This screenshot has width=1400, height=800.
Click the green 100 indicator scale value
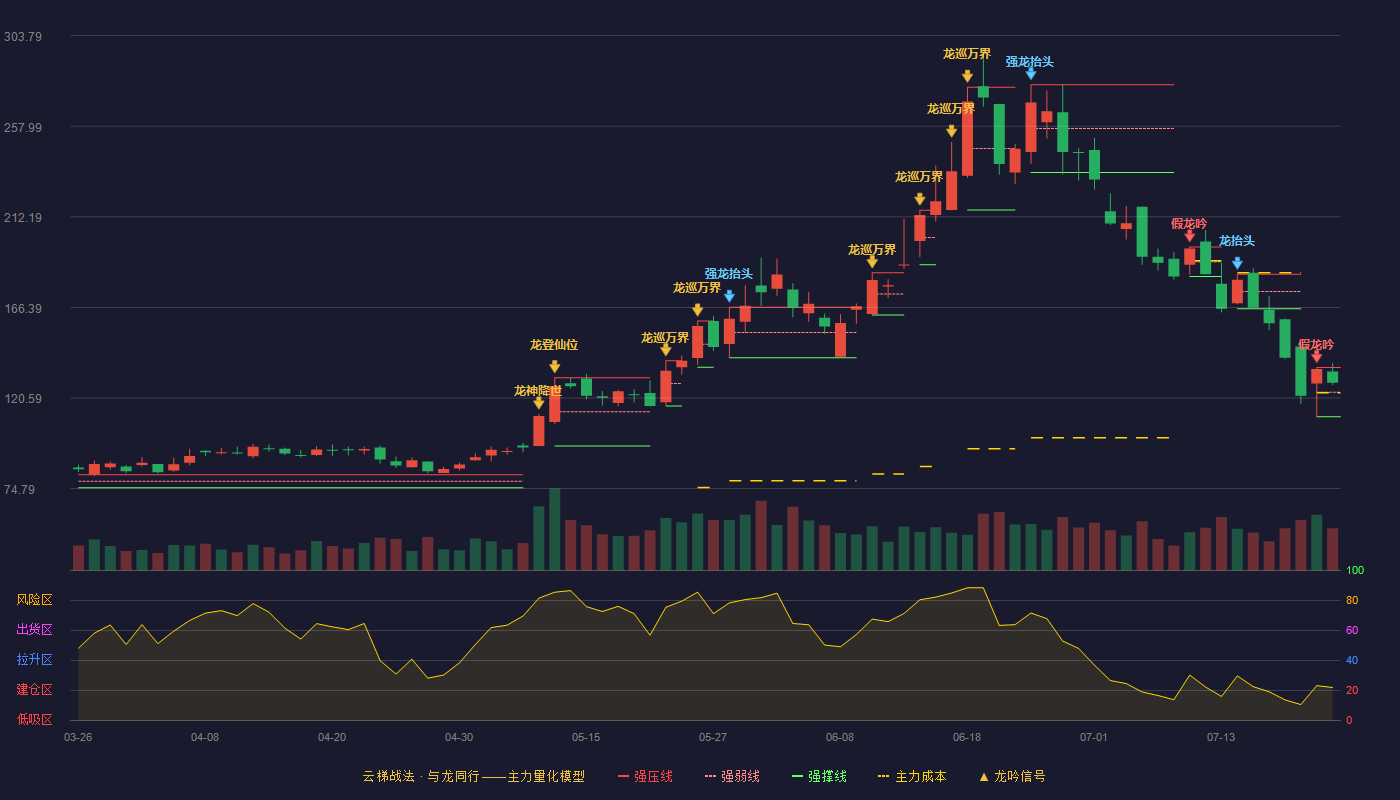1355,571
